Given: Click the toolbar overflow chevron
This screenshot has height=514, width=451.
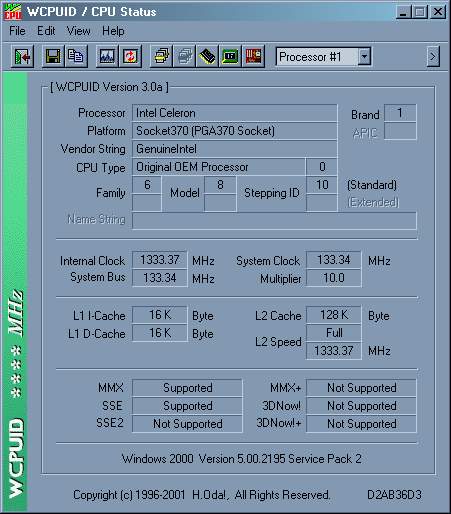Looking at the screenshot, I should pyautogui.click(x=433, y=57).
